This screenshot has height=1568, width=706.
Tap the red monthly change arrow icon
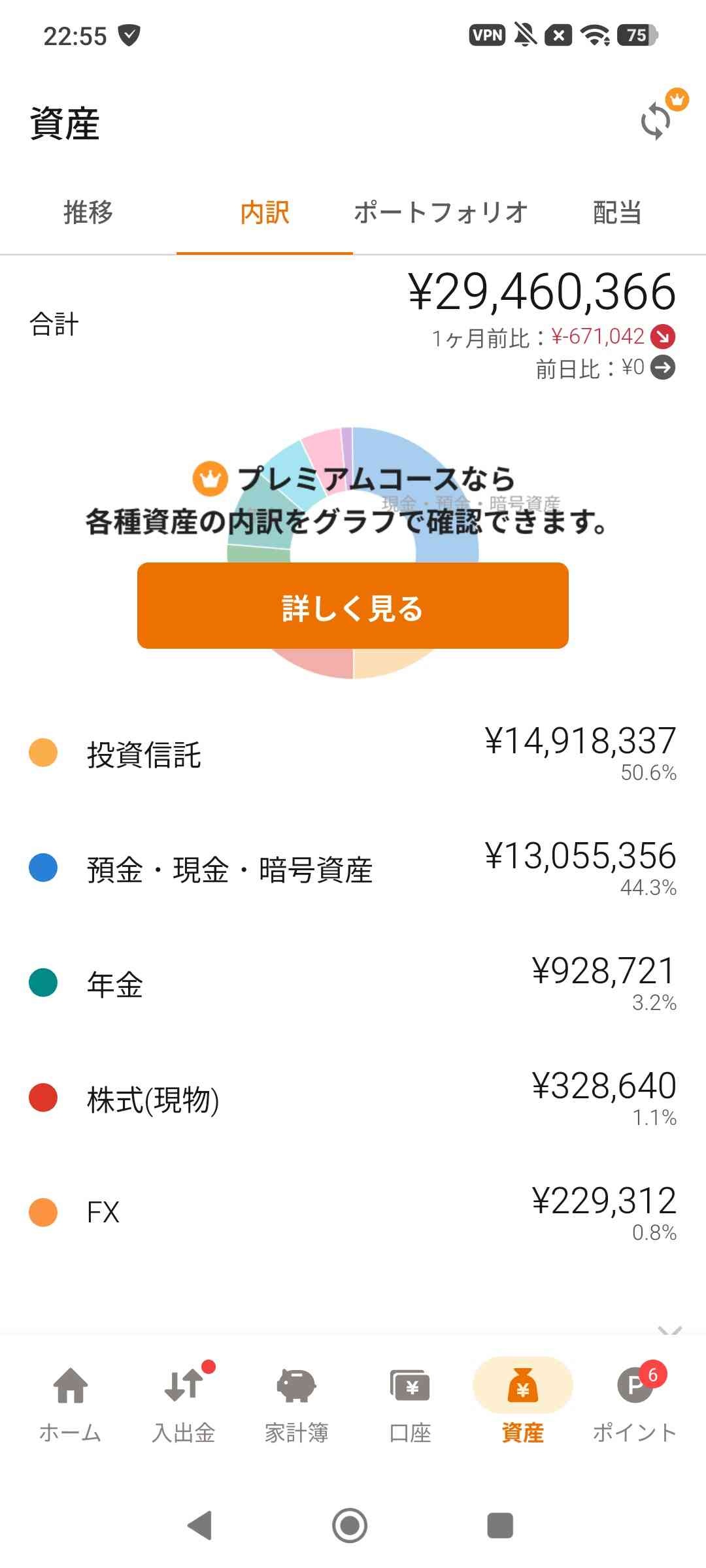click(x=663, y=336)
